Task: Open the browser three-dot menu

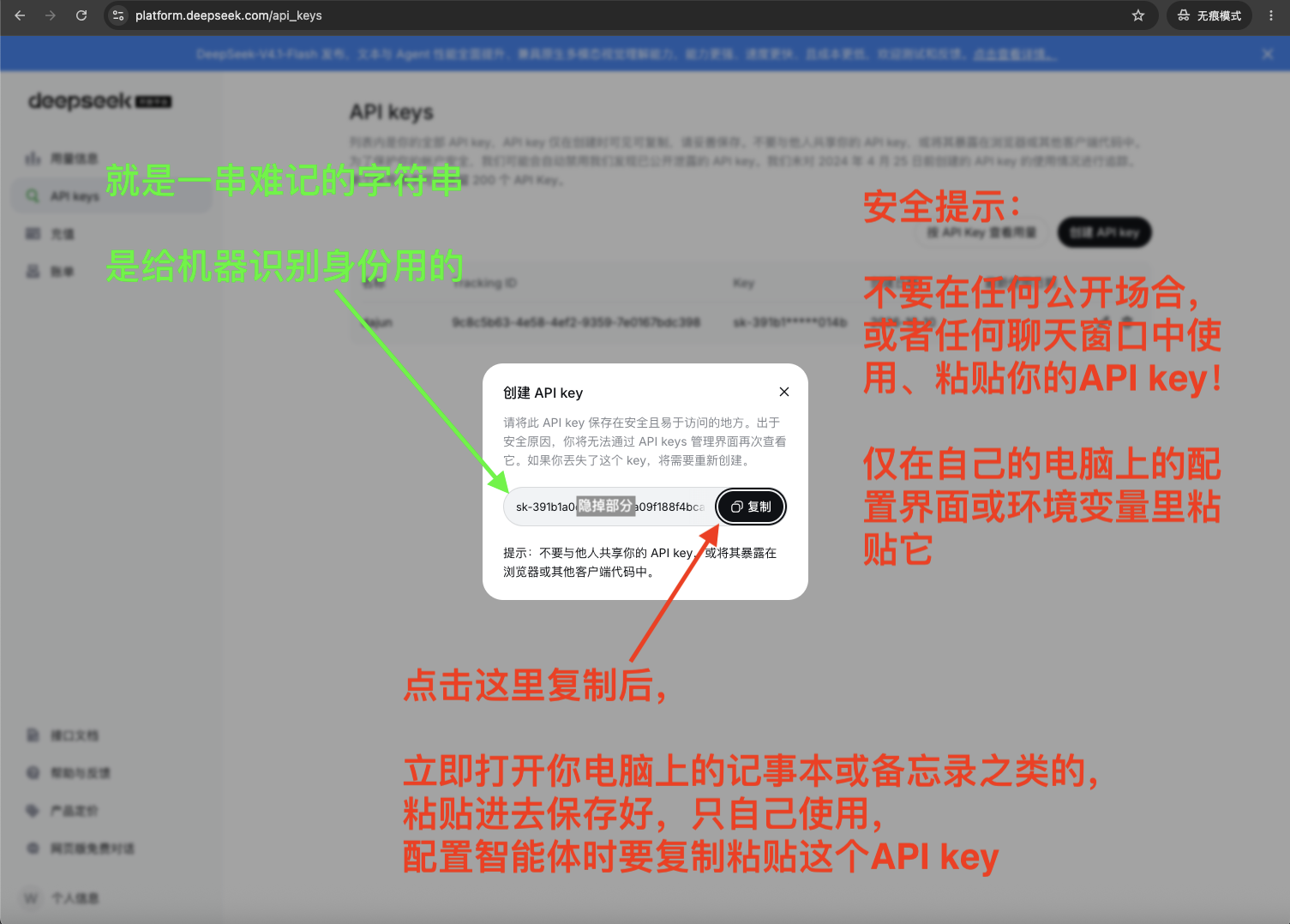Action: (x=1271, y=15)
